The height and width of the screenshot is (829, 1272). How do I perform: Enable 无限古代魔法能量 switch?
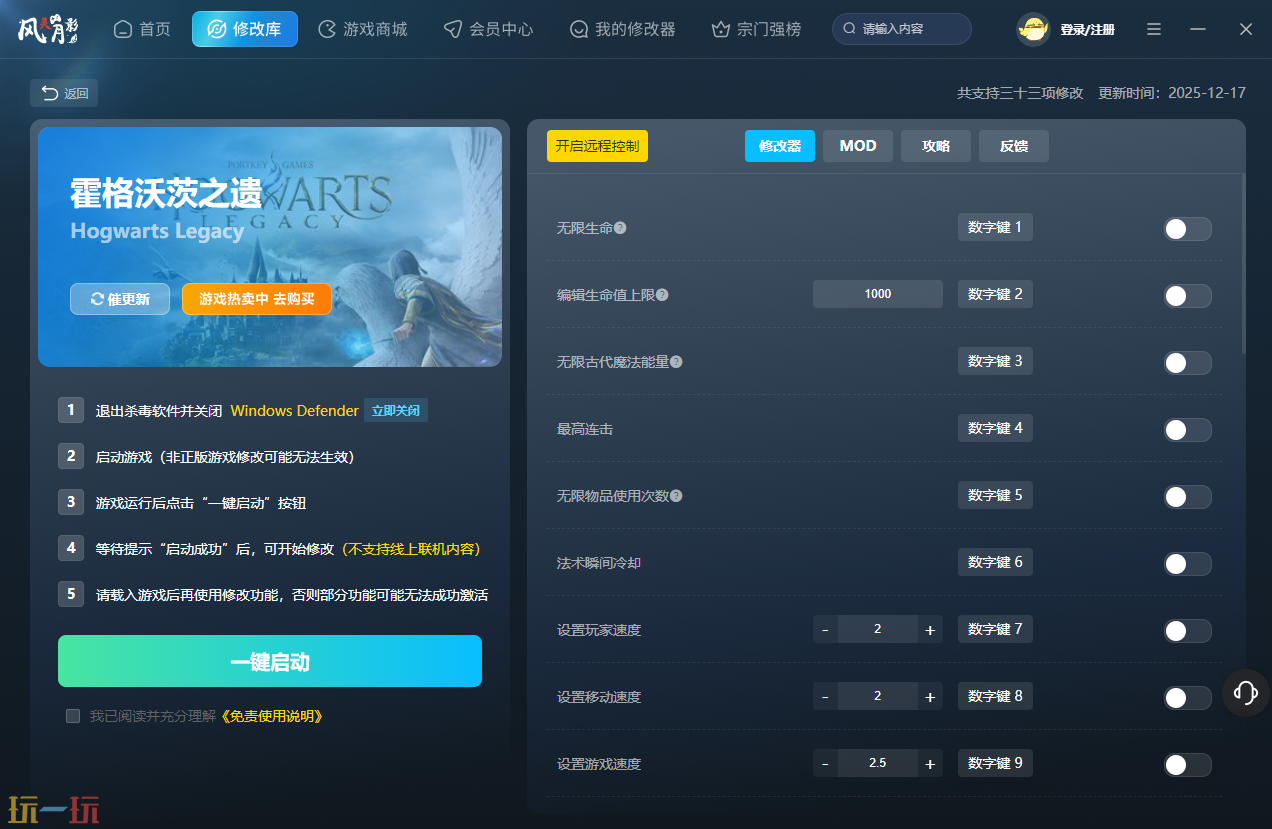point(1187,363)
